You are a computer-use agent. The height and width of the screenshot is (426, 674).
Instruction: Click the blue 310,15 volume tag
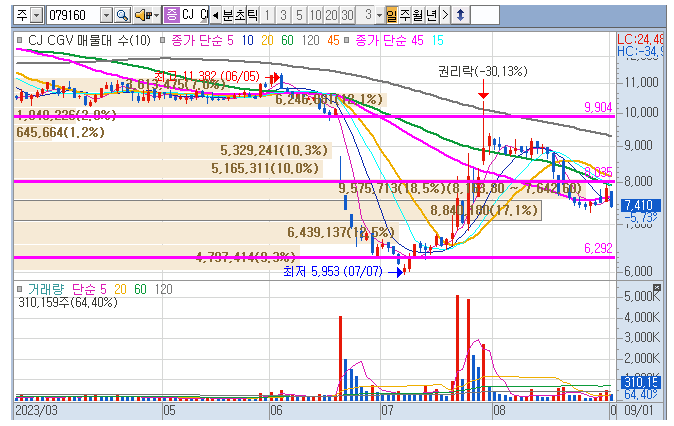click(x=640, y=382)
